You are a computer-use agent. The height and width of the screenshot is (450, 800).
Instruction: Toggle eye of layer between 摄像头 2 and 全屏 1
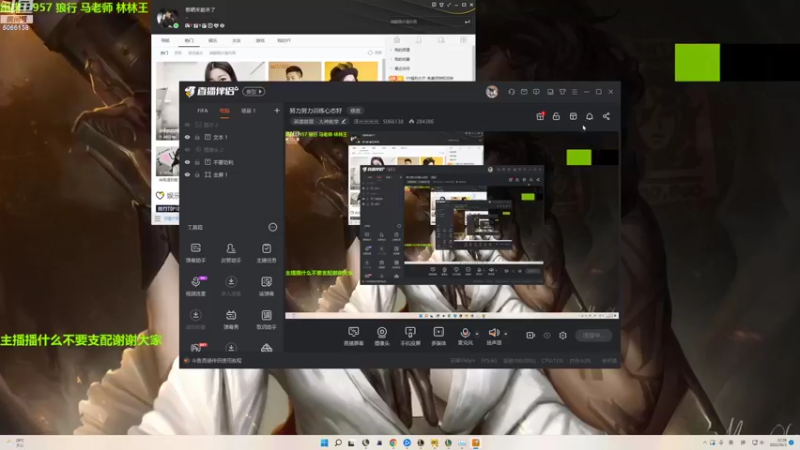click(x=187, y=162)
